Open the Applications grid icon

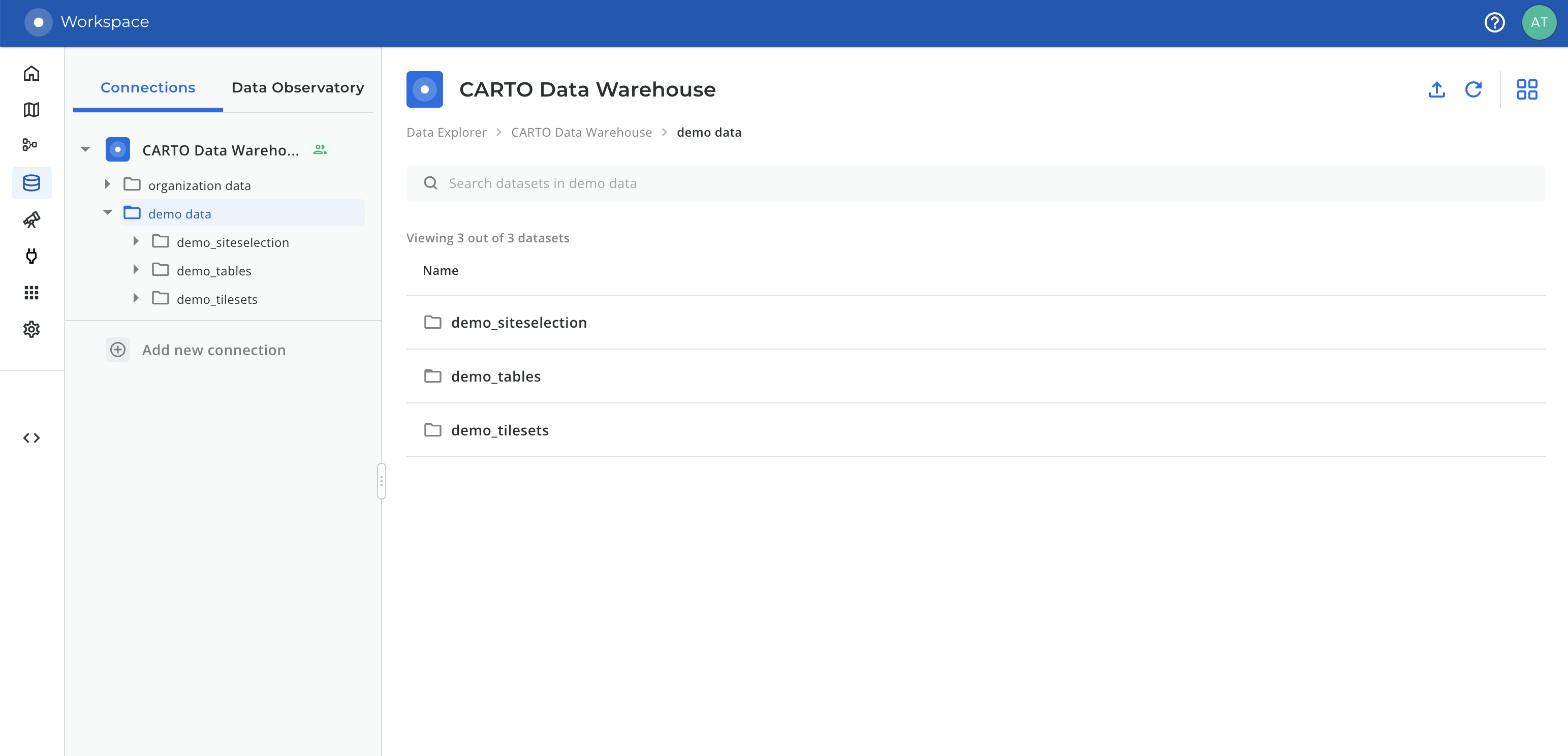pos(32,293)
